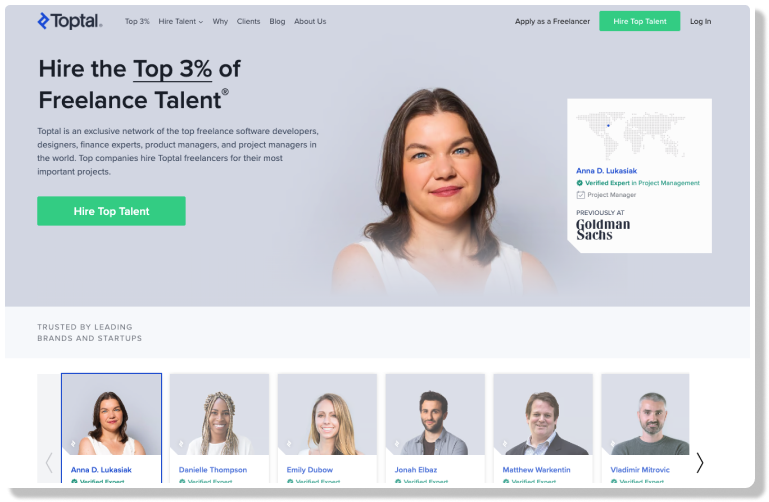The width and height of the screenshot is (769, 502).
Task: Click the Log In link
Action: pyautogui.click(x=700, y=22)
